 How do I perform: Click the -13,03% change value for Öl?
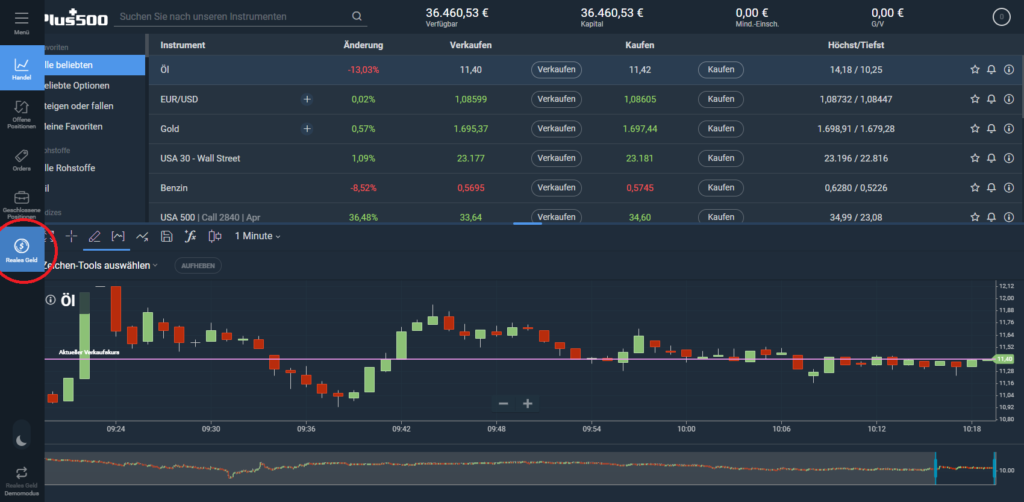point(363,70)
